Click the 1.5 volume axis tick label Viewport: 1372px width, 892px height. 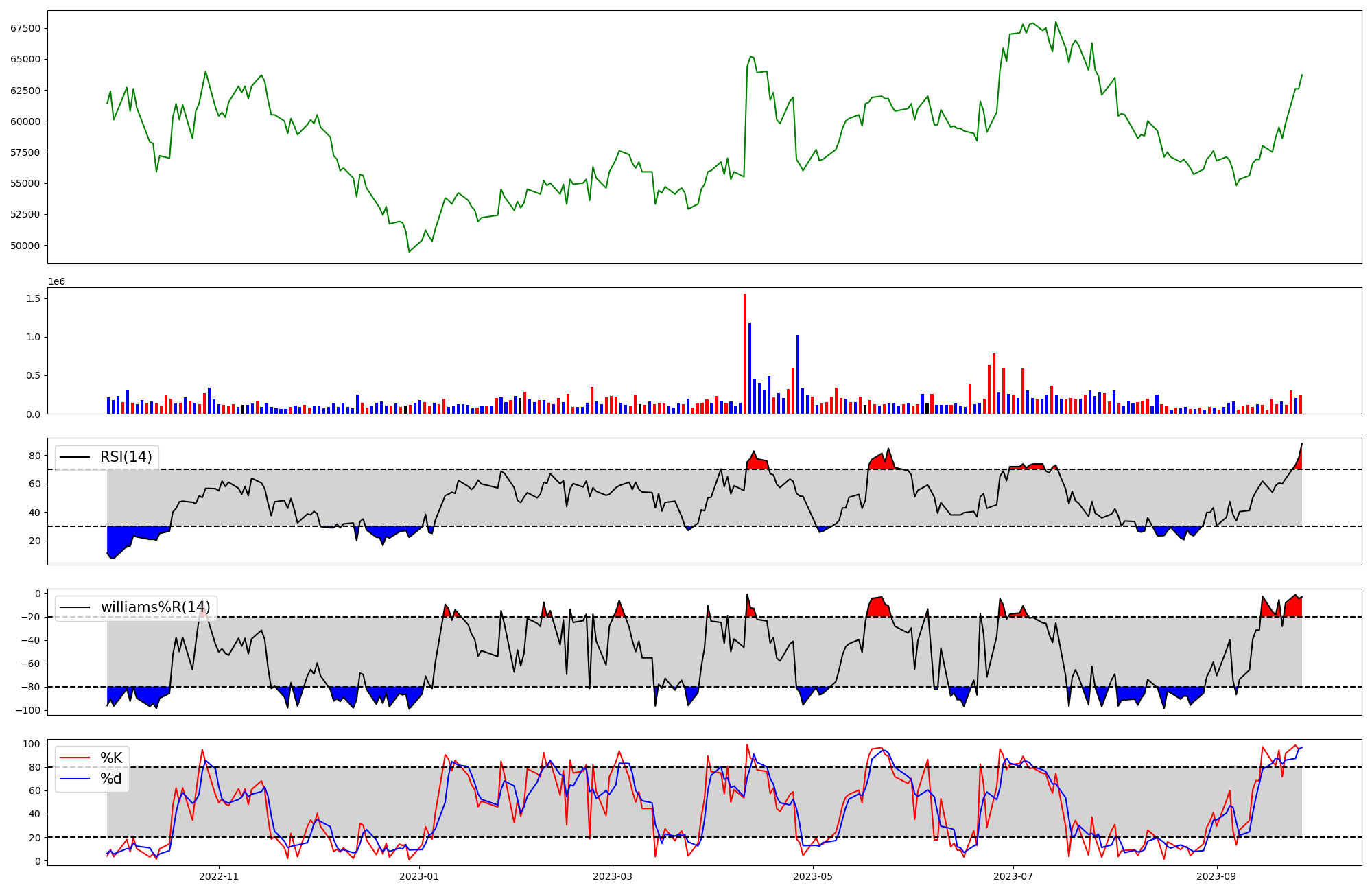pyautogui.click(x=34, y=298)
